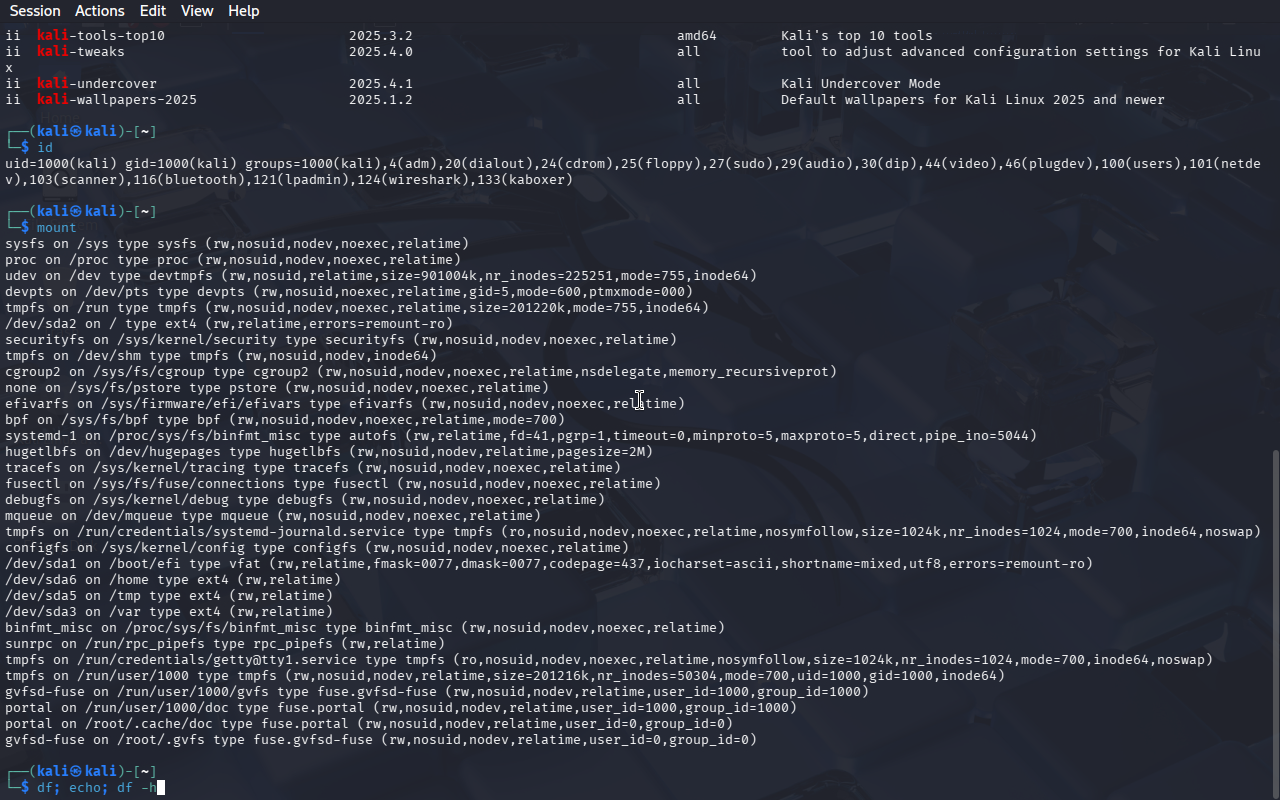Click the kali-tools-top10 package name
This screenshot has height=800, width=1280.
(101, 36)
